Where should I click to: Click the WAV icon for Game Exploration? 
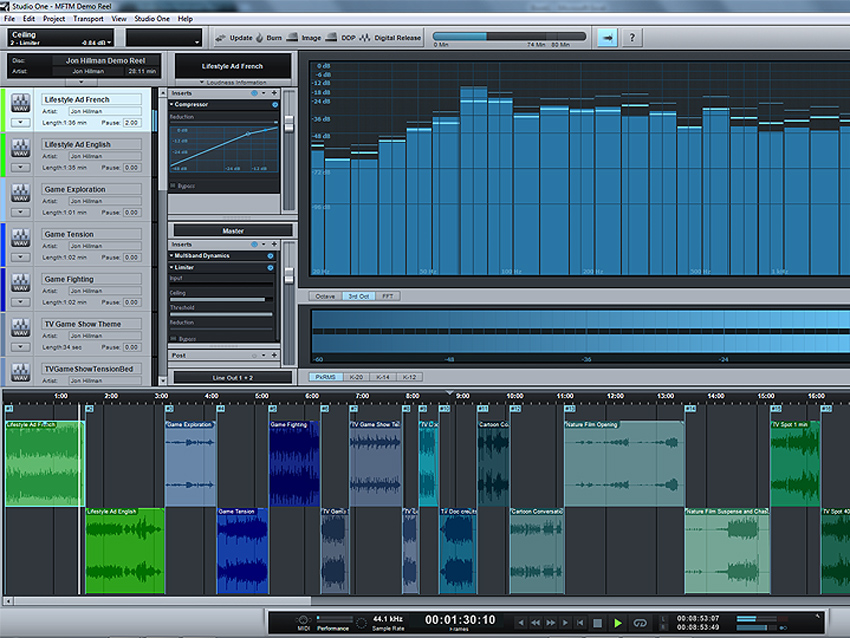point(20,194)
